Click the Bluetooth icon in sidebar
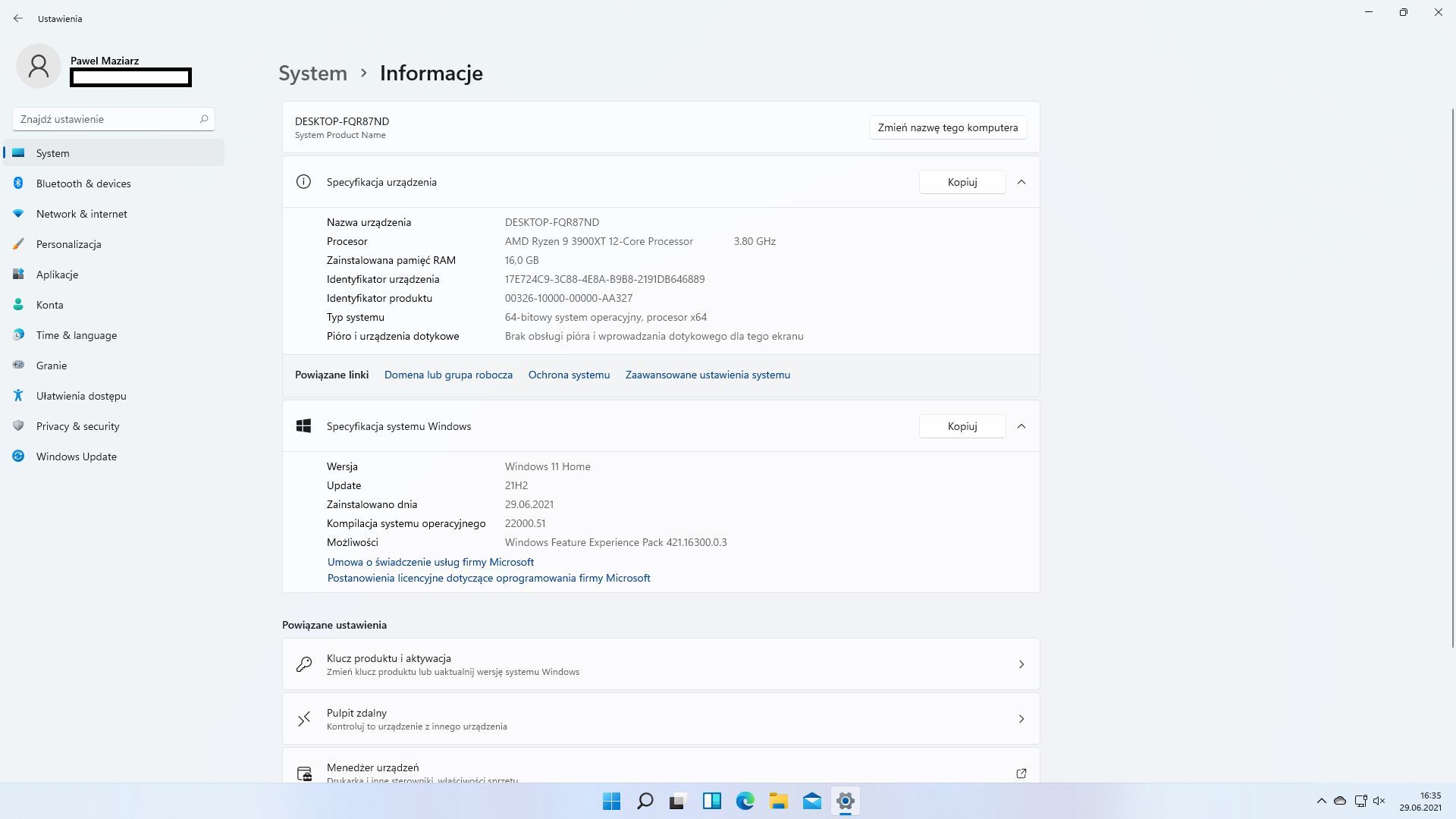The image size is (1456, 819). pyautogui.click(x=18, y=183)
